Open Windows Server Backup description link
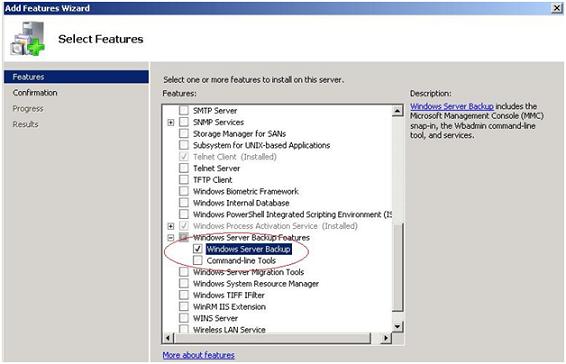566x364 pixels. click(x=452, y=106)
